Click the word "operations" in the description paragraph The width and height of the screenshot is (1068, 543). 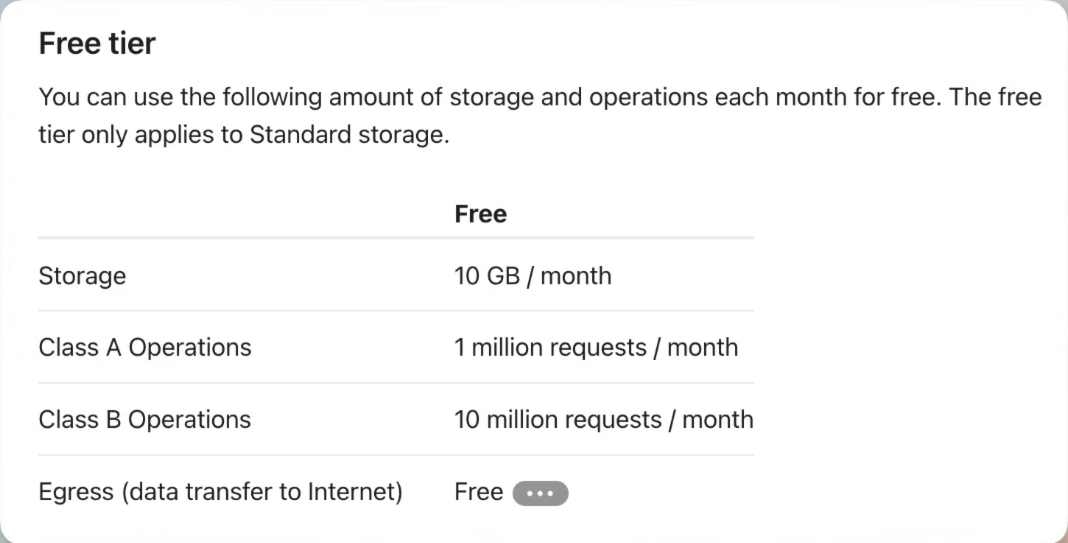pos(648,97)
